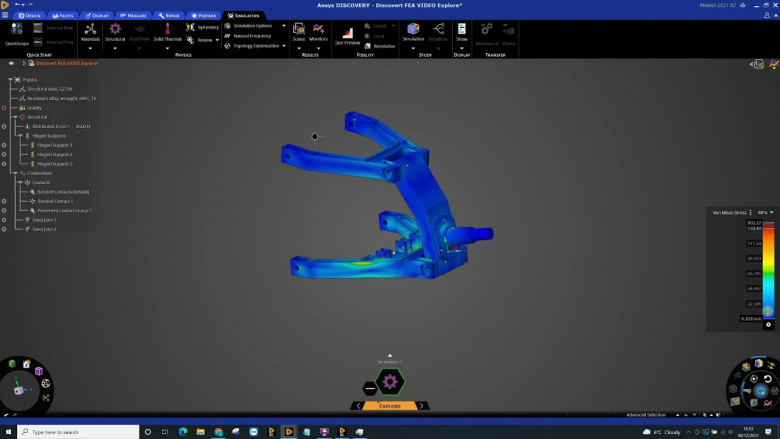
Task: Open the Monitors results tool
Action: pos(318,30)
